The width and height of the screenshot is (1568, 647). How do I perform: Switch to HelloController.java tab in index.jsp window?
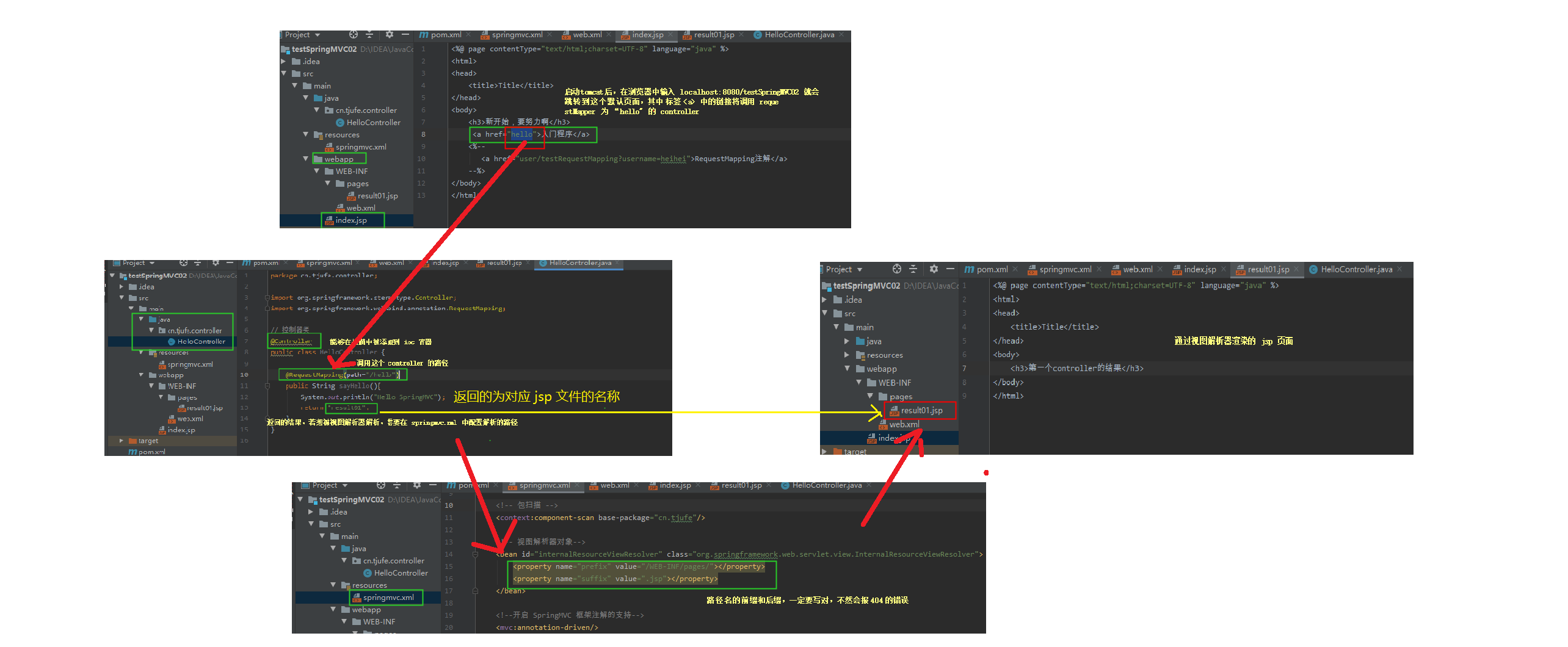[x=794, y=35]
